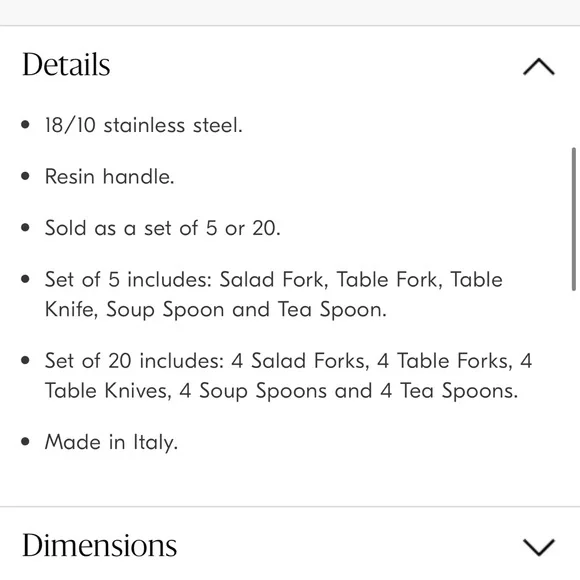This screenshot has width=580, height=580.
Task: Click the bullet dot beside Sold as a set
Action: coord(25,227)
